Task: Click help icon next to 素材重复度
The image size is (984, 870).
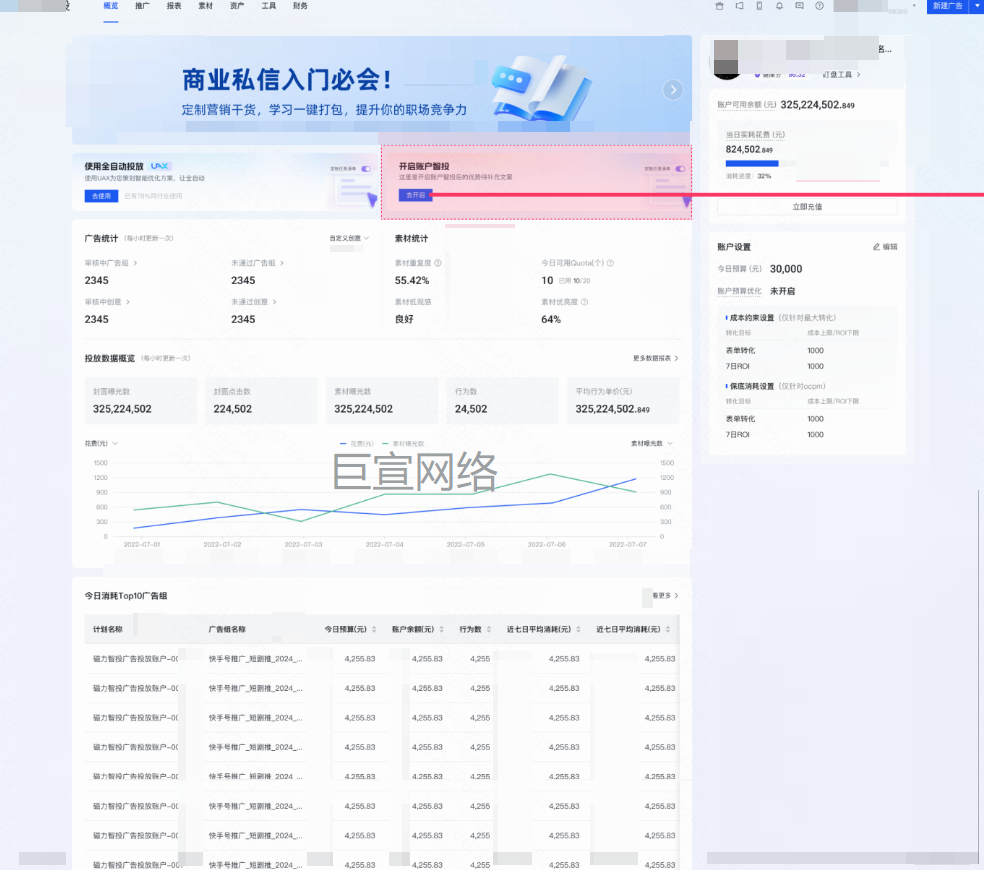Action: [438, 263]
